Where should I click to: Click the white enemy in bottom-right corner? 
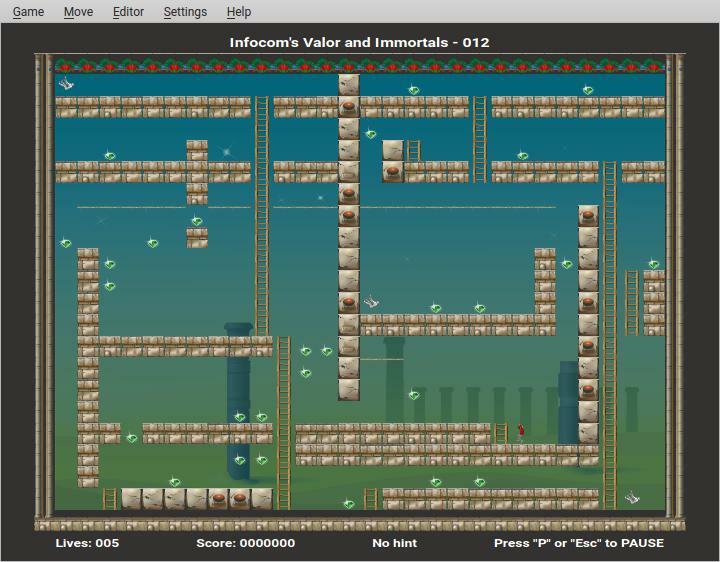pyautogui.click(x=632, y=497)
